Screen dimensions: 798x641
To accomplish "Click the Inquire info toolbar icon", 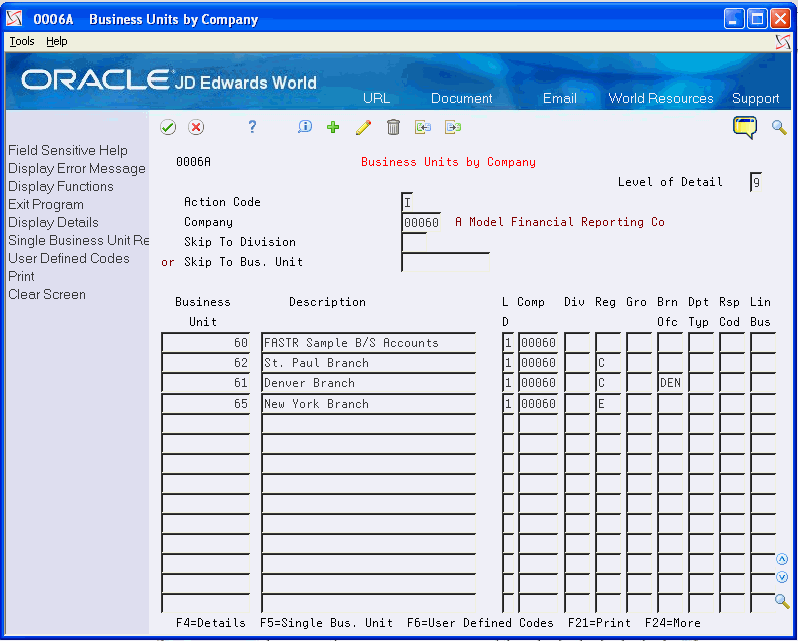I will pos(305,127).
